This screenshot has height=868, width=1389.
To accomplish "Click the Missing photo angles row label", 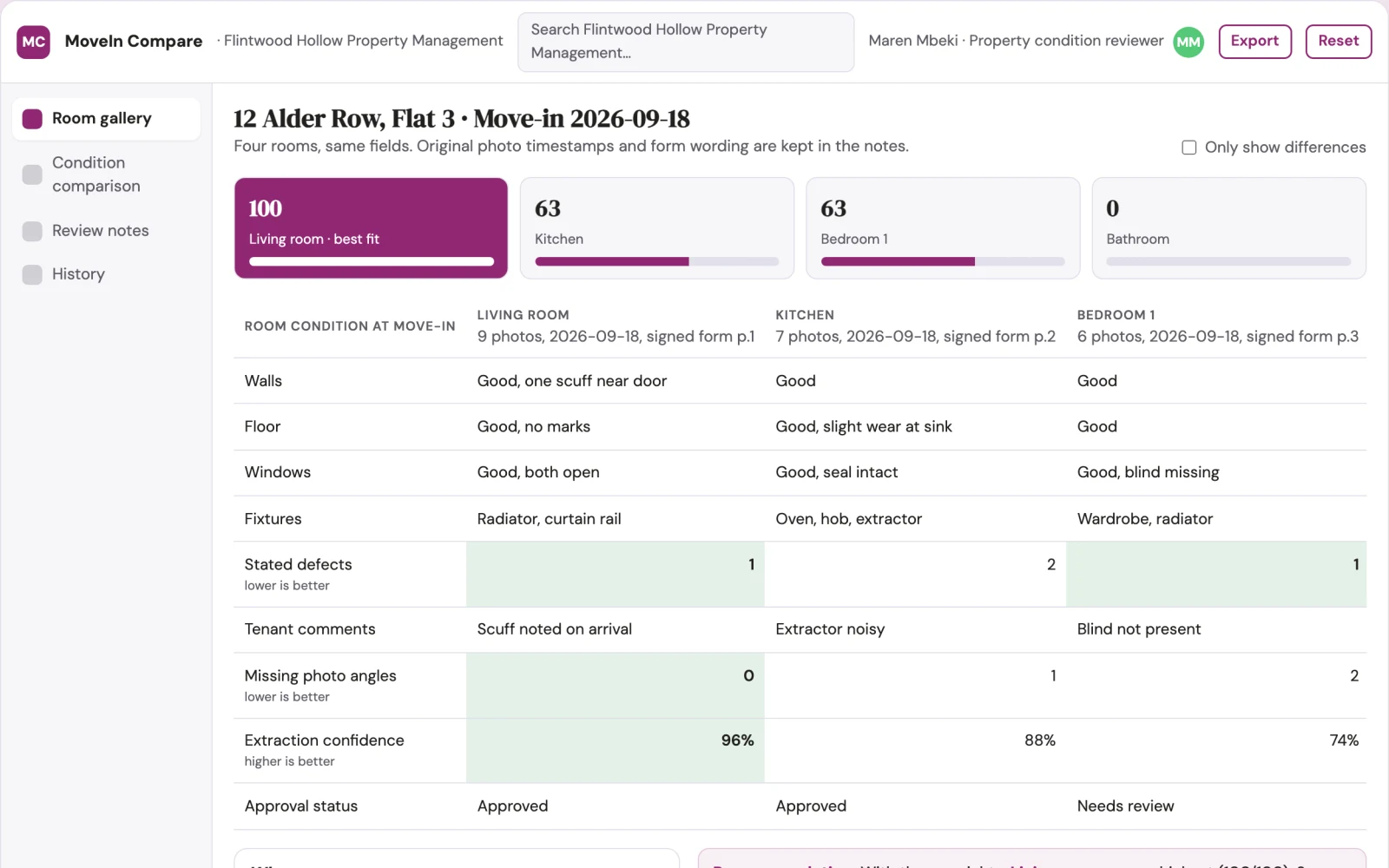I will point(320,676).
